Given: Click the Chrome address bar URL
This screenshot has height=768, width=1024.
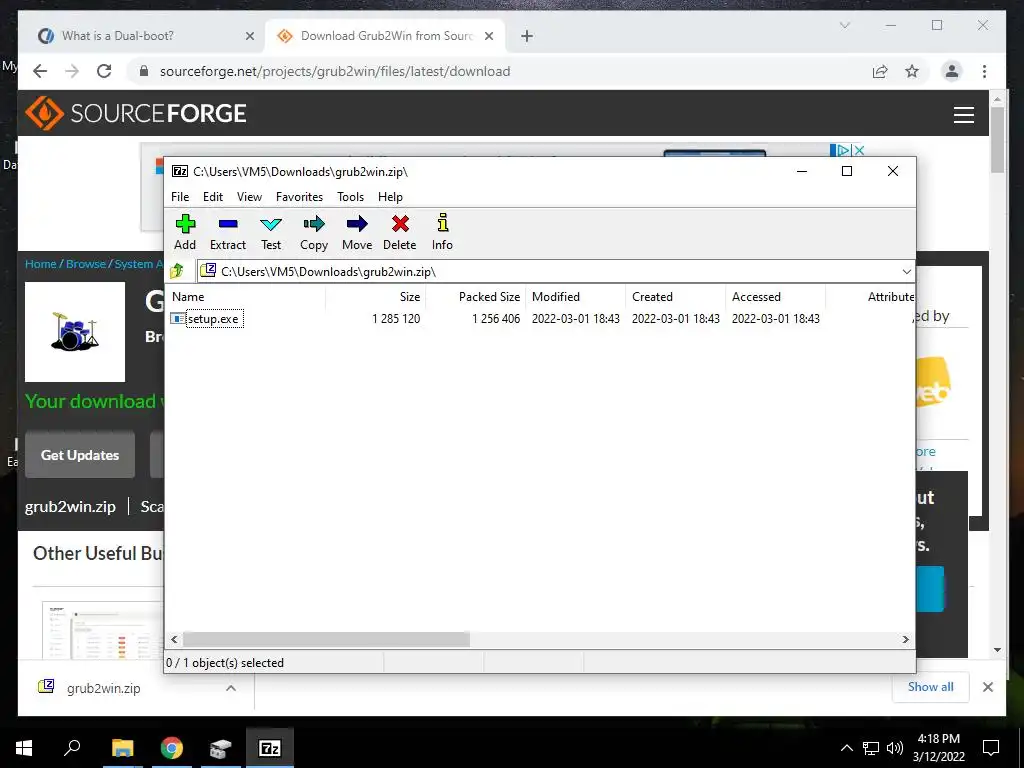Looking at the screenshot, I should coord(335,71).
